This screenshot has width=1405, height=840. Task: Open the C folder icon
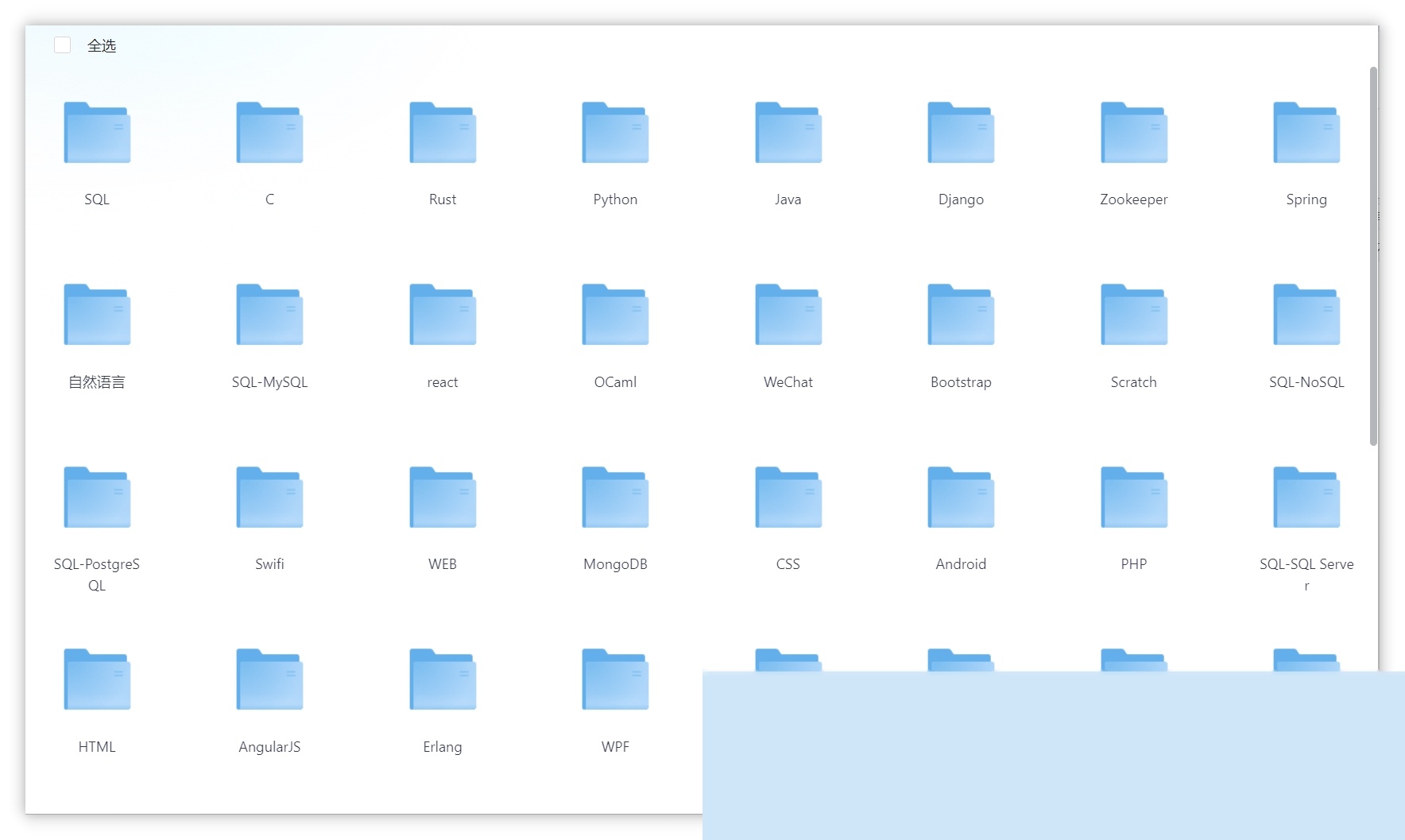[269, 133]
